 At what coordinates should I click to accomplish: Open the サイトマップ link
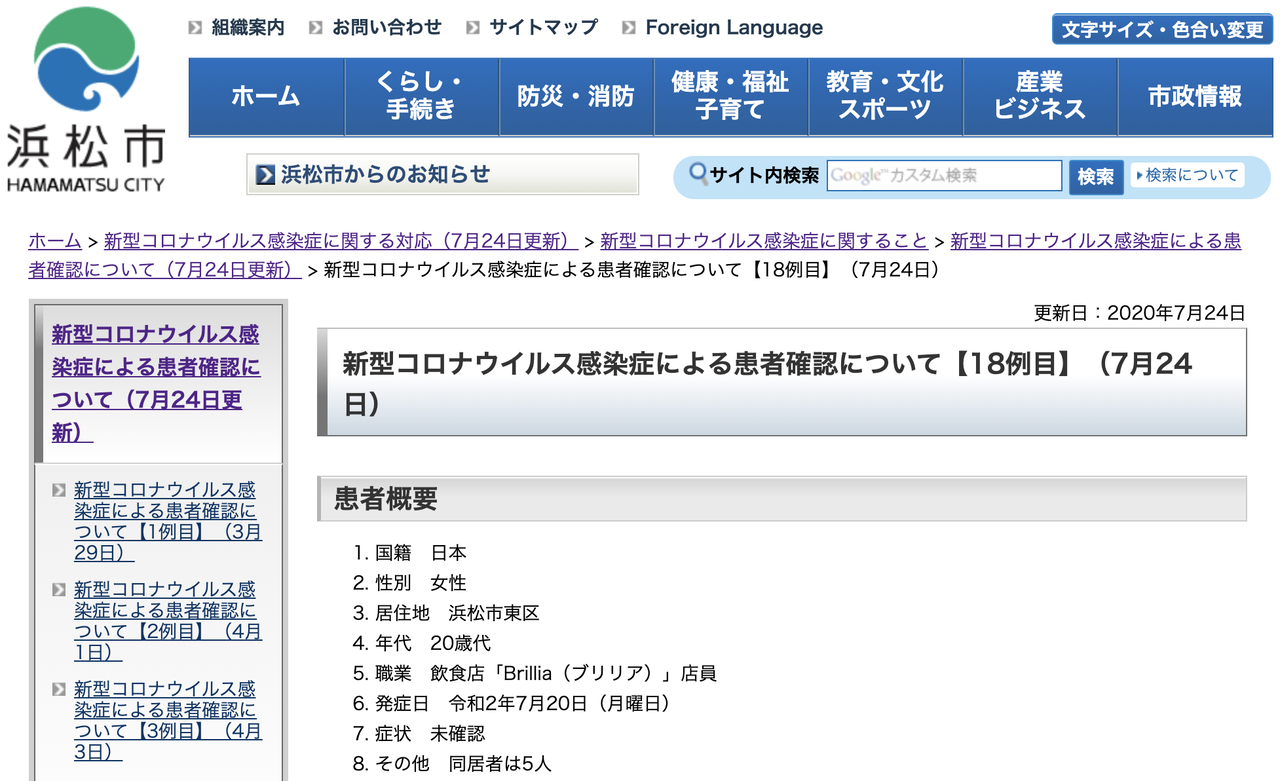point(543,28)
